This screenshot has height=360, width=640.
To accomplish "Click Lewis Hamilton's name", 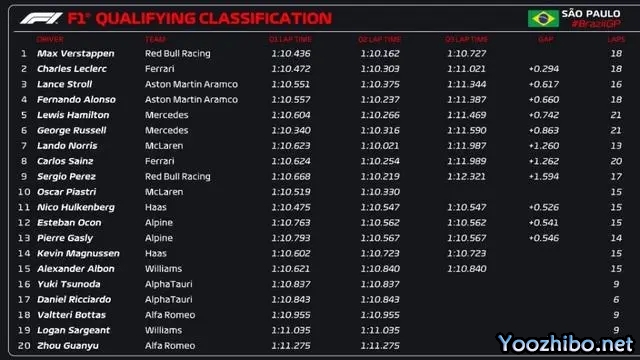I will point(73,115).
